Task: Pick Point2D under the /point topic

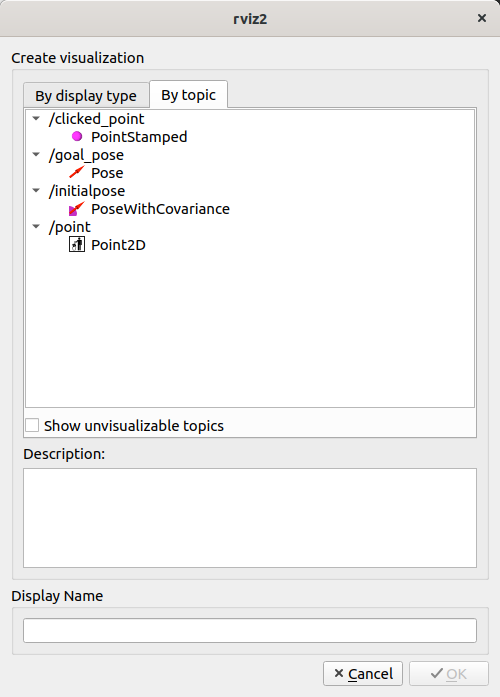Action: (x=118, y=245)
